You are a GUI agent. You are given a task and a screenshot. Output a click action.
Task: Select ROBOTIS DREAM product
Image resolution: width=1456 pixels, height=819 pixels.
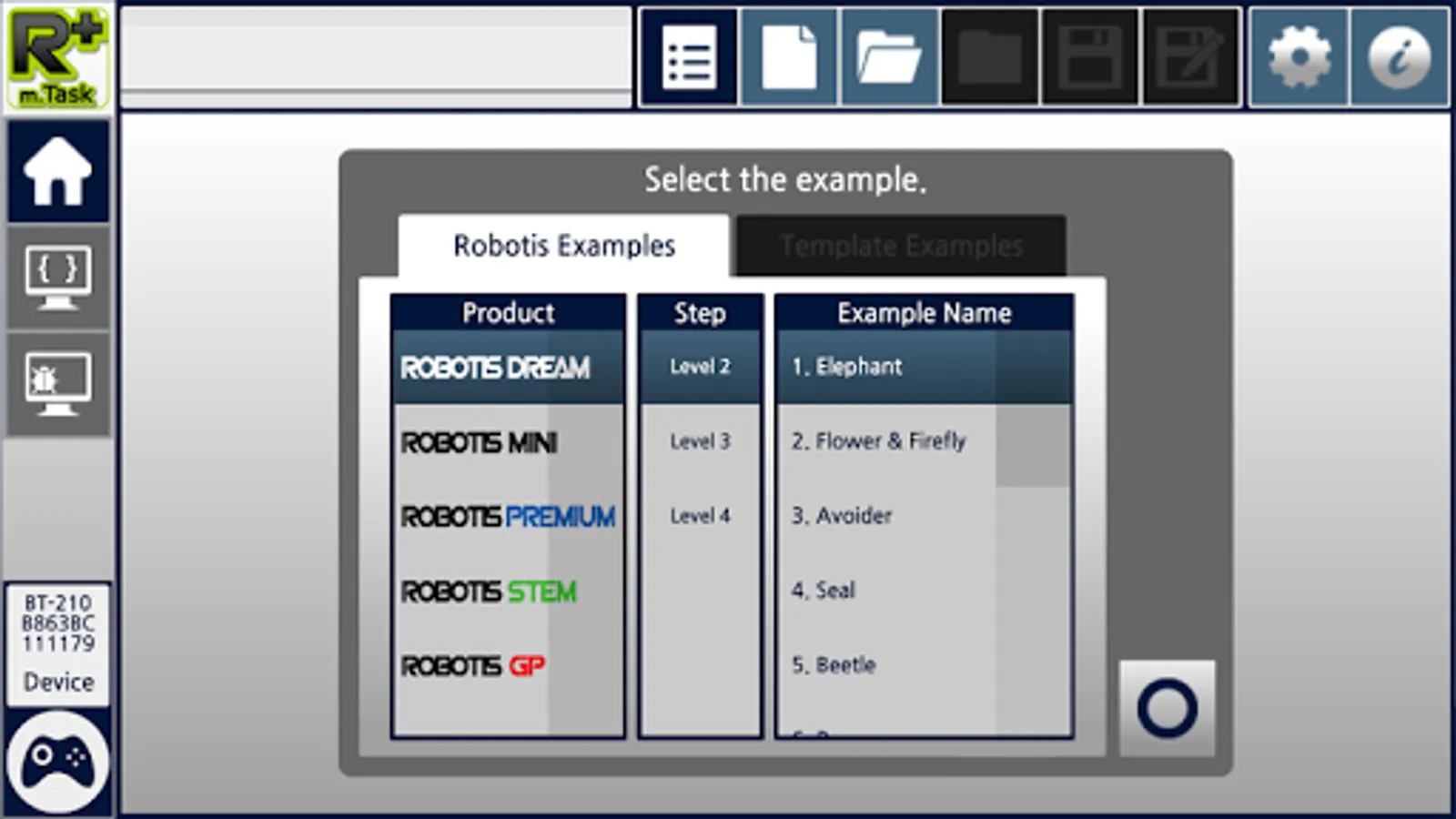click(508, 368)
